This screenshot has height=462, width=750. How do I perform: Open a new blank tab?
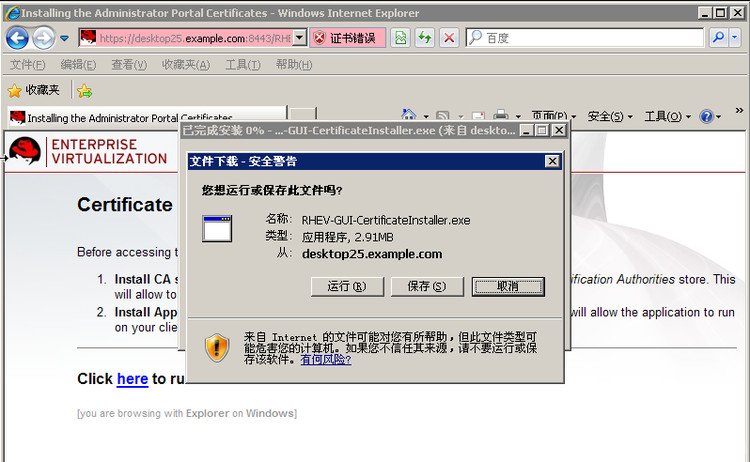[303, 115]
